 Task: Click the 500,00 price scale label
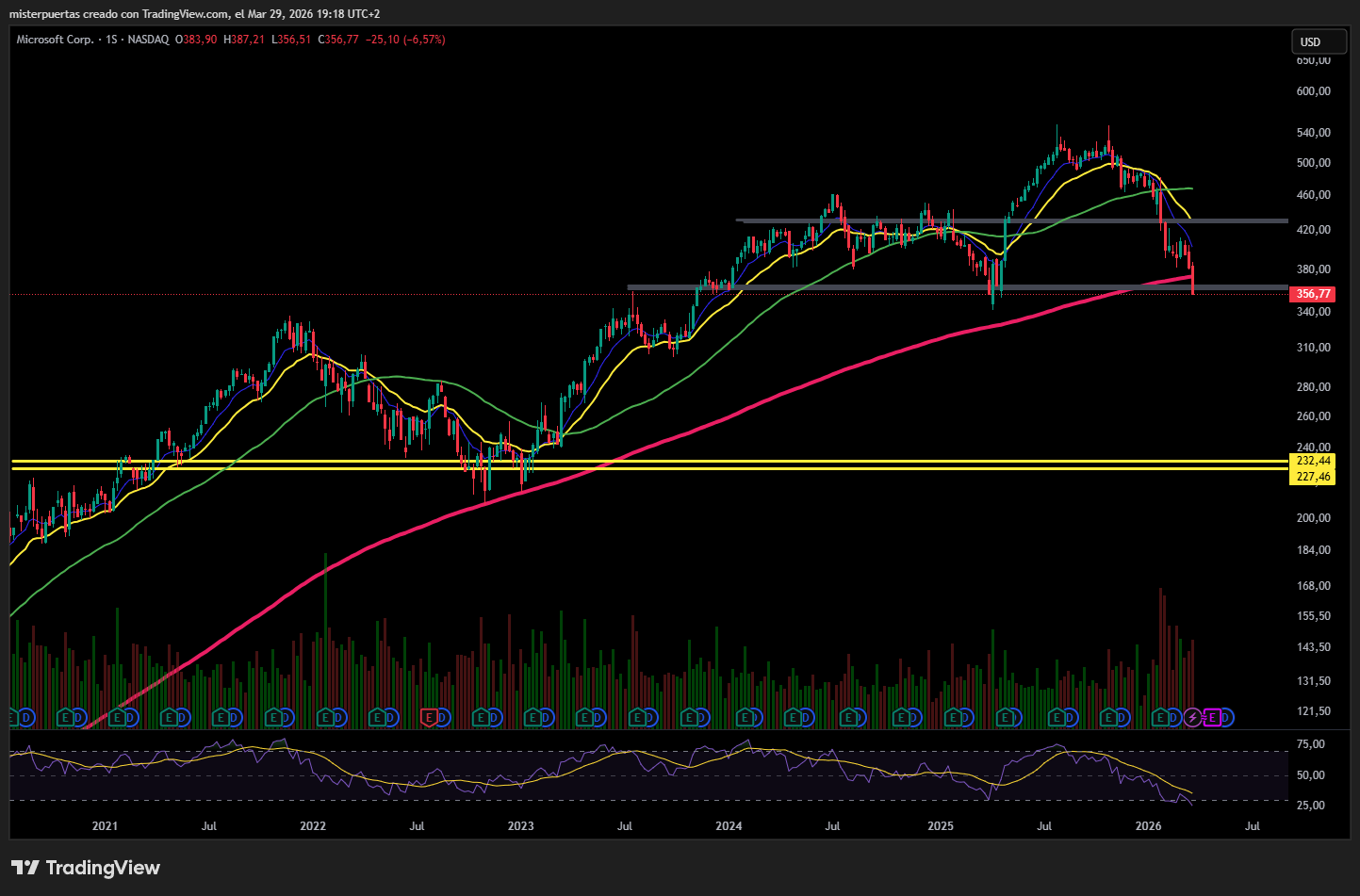point(1314,163)
